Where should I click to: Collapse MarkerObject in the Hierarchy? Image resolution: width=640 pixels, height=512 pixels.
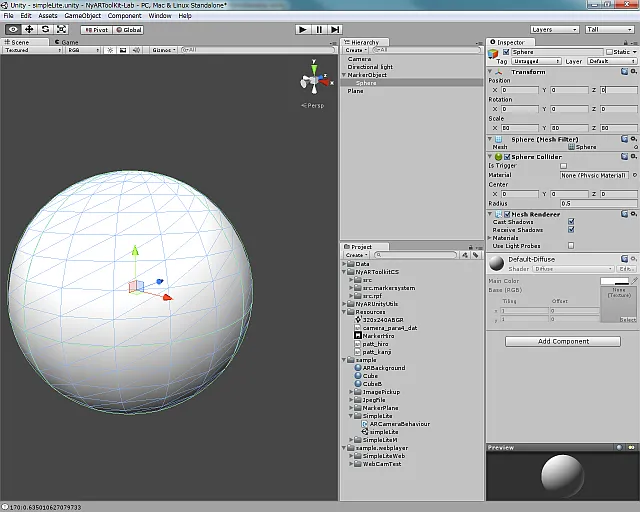click(x=344, y=75)
